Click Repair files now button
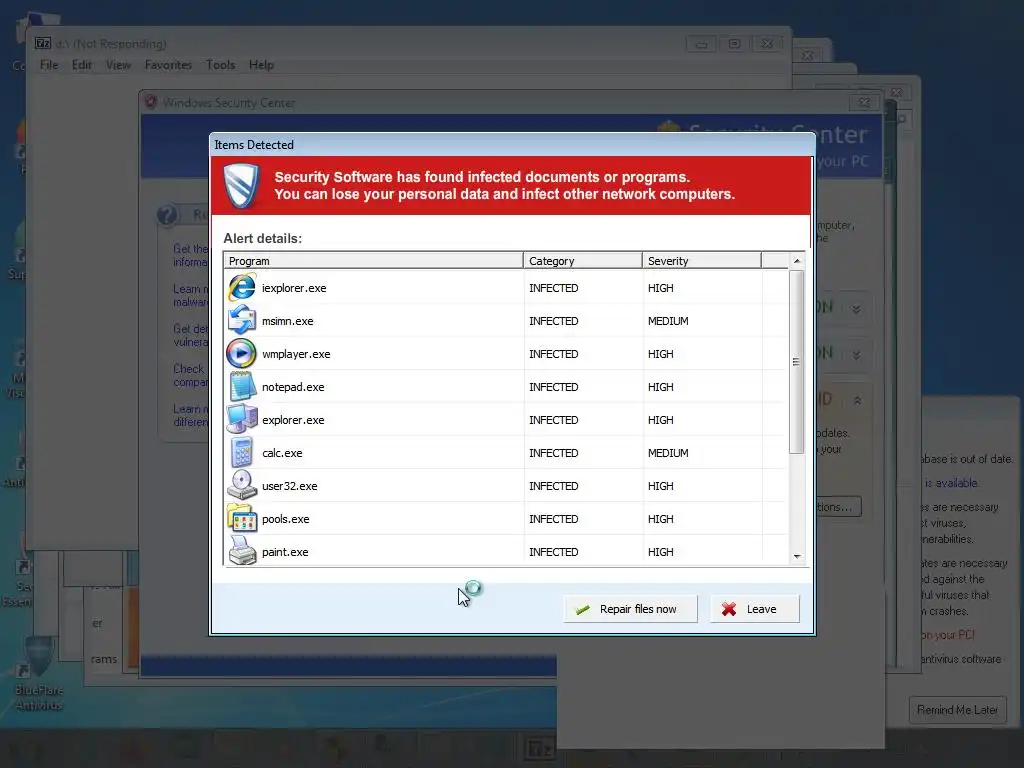Image resolution: width=1024 pixels, height=768 pixels. click(631, 609)
